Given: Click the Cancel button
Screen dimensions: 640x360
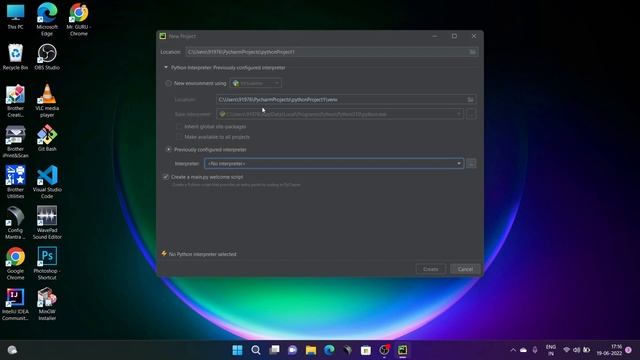Looking at the screenshot, I should click(x=465, y=269).
